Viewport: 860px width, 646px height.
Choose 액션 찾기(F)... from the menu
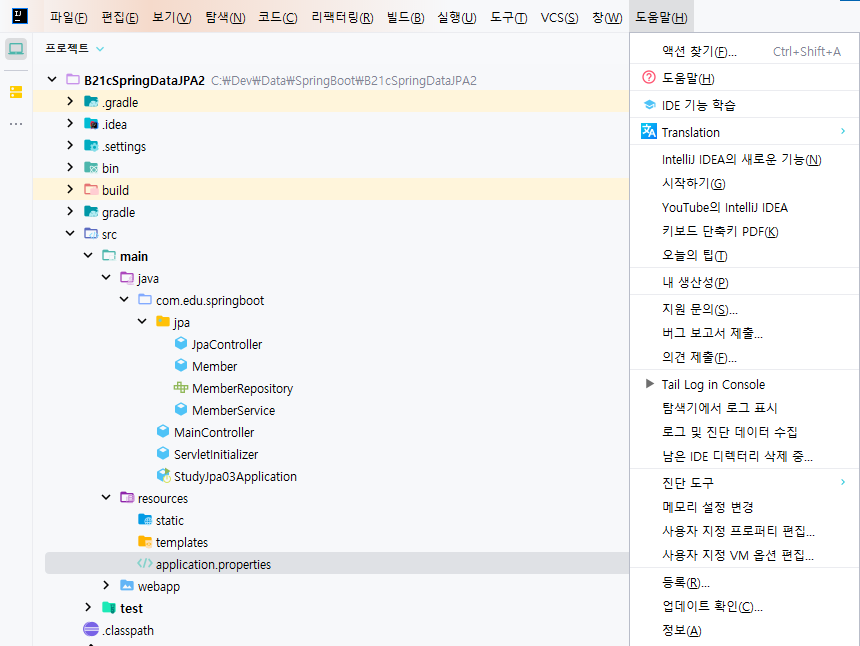(x=744, y=51)
